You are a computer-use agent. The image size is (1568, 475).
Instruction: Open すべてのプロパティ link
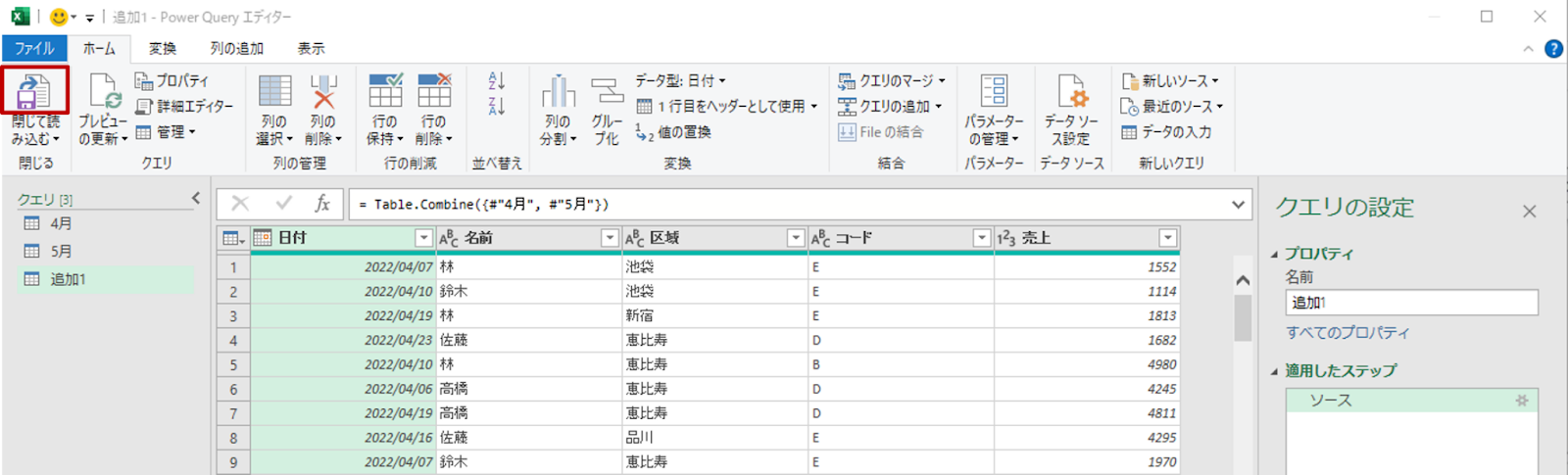pyautogui.click(x=1347, y=333)
